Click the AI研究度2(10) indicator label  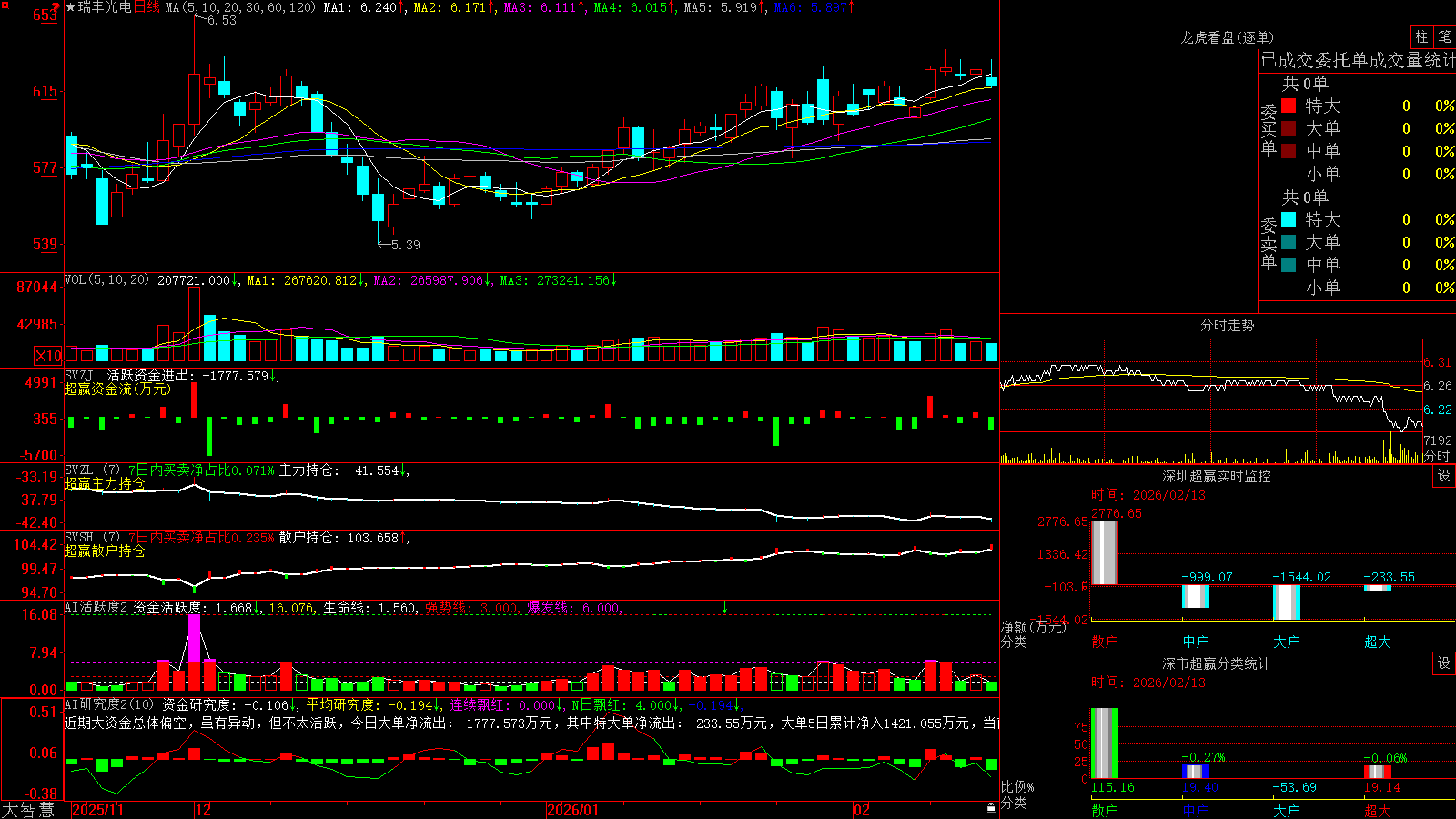tap(109, 704)
